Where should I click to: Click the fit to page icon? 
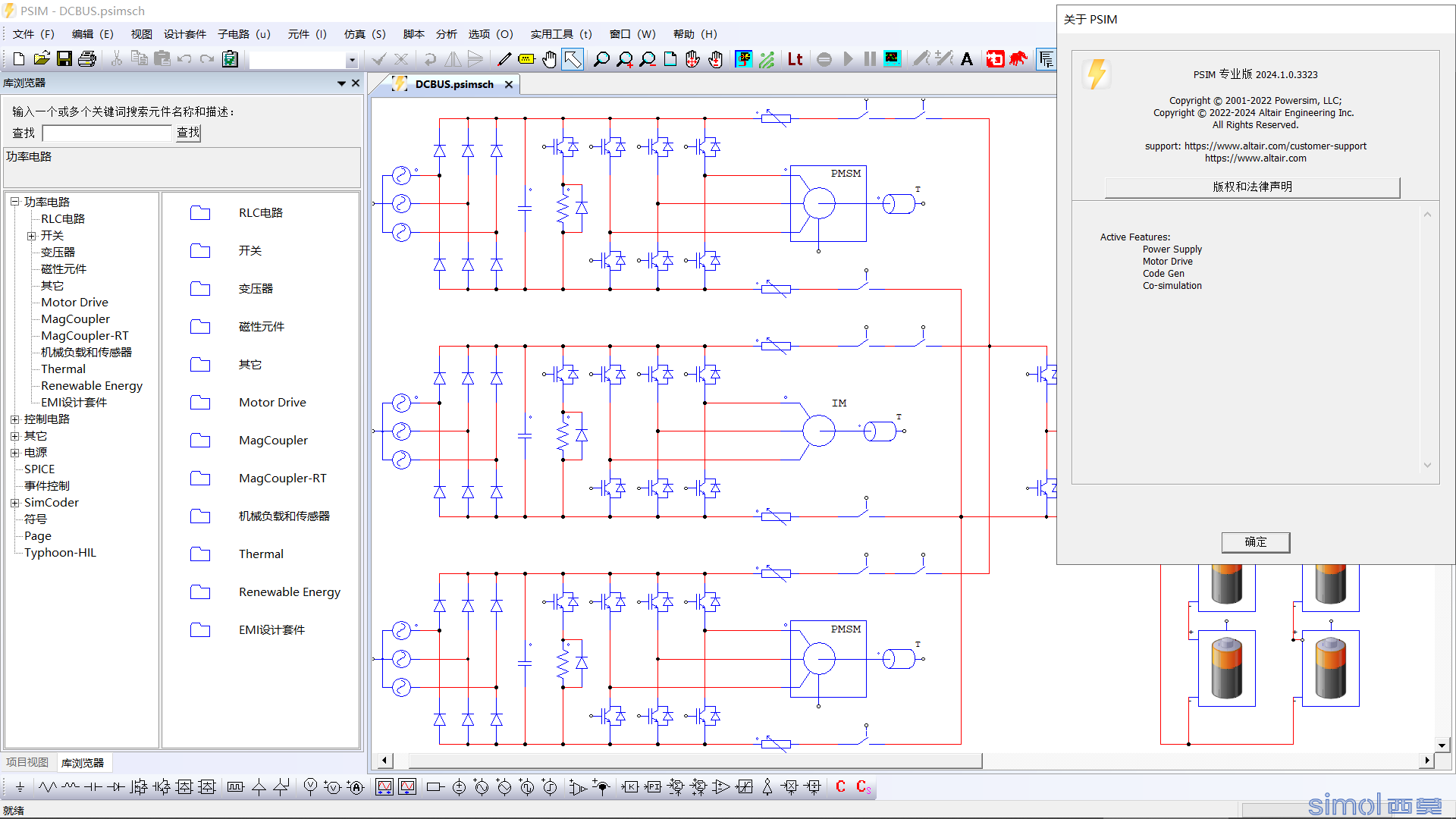click(670, 59)
